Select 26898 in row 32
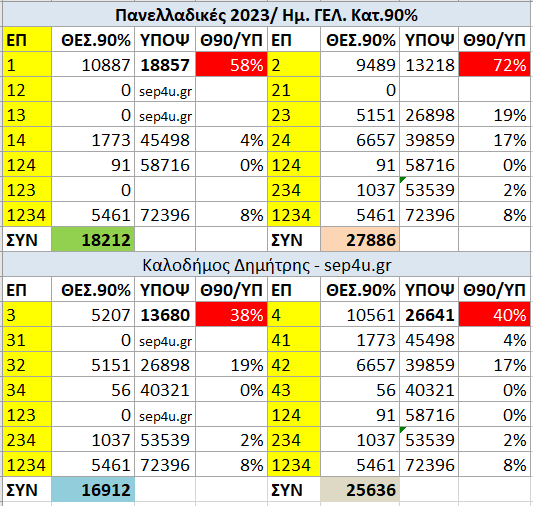 click(x=165, y=365)
